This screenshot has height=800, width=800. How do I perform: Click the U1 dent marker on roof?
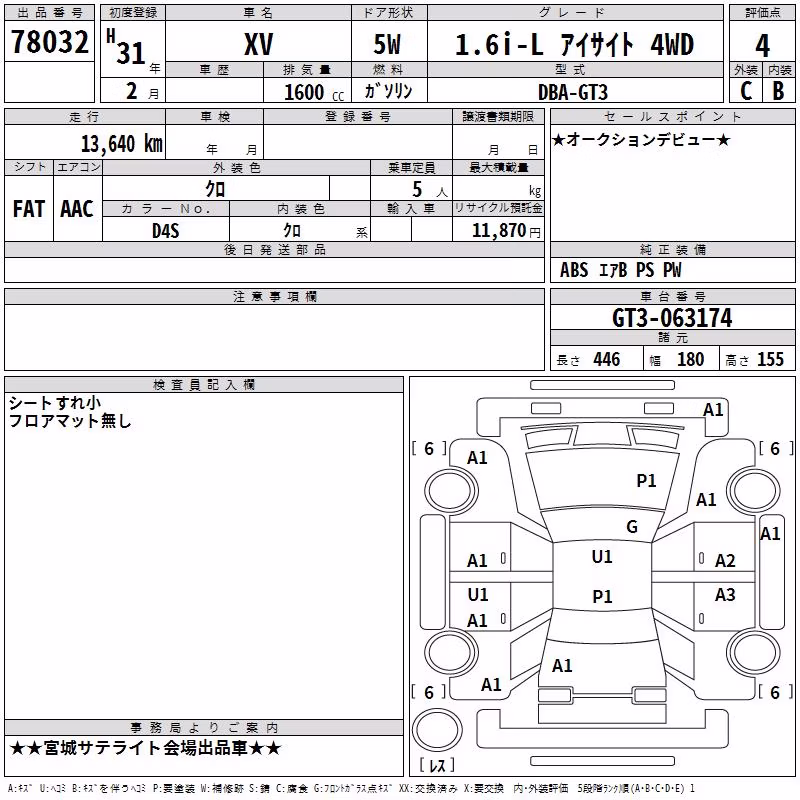(x=602, y=557)
